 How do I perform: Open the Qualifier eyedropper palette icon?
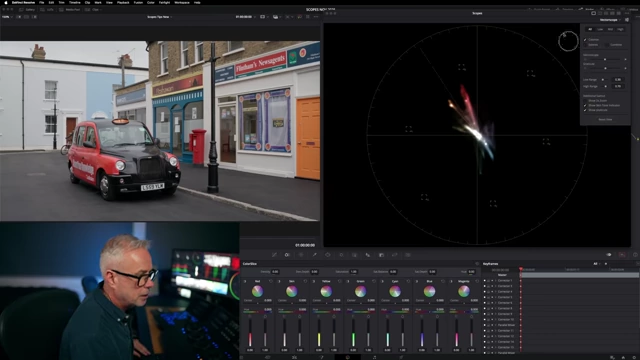click(x=314, y=255)
